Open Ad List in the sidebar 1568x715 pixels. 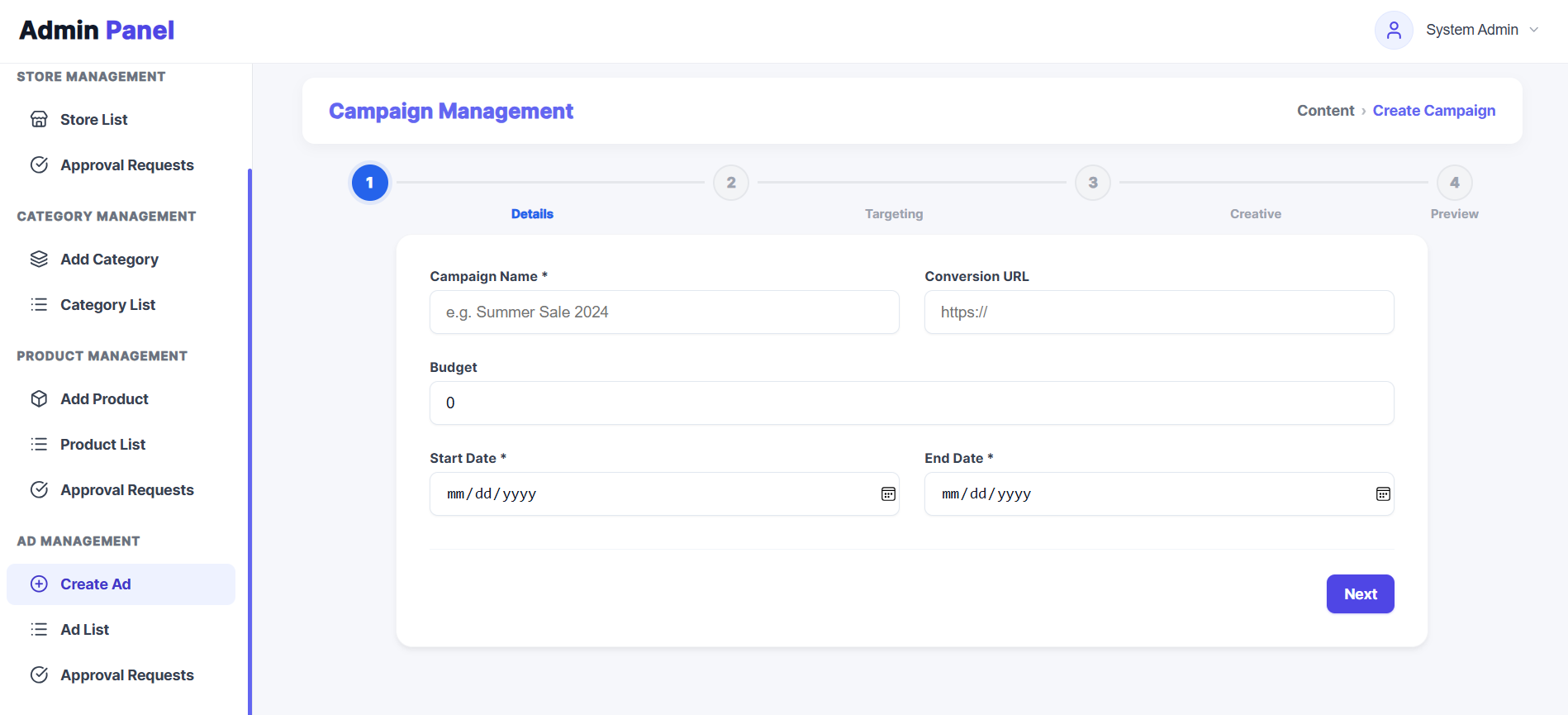[84, 629]
